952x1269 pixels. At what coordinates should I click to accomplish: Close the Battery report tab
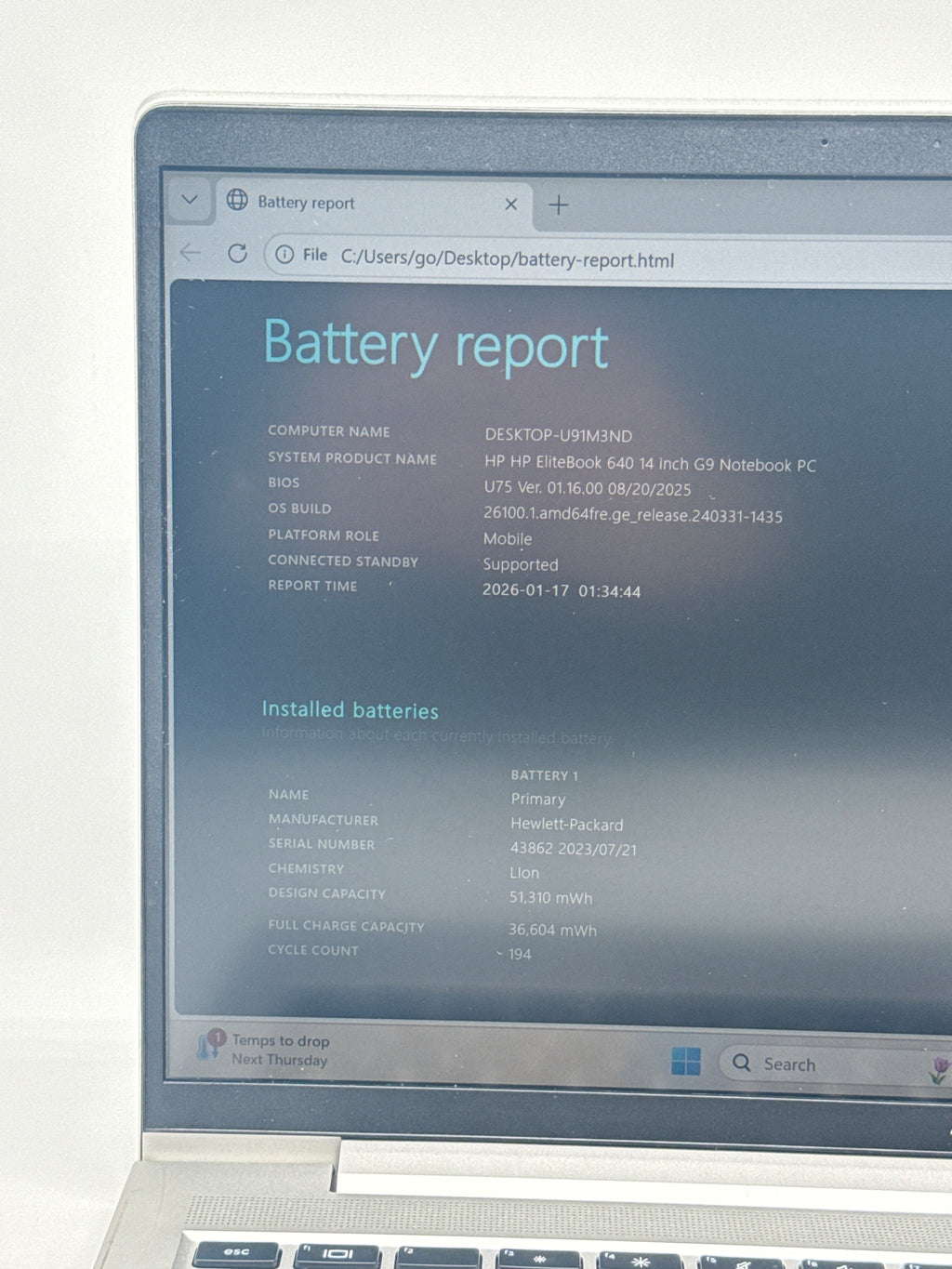pyautogui.click(x=510, y=205)
